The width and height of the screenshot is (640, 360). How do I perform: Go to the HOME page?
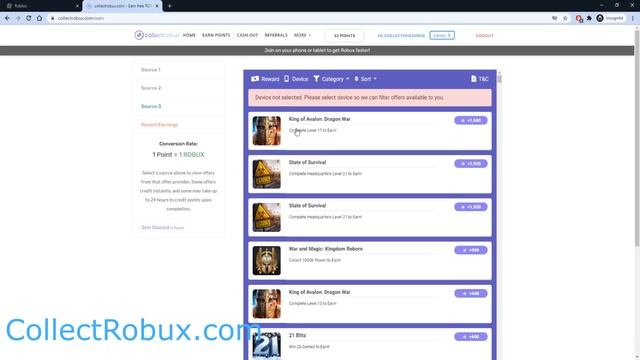point(189,35)
